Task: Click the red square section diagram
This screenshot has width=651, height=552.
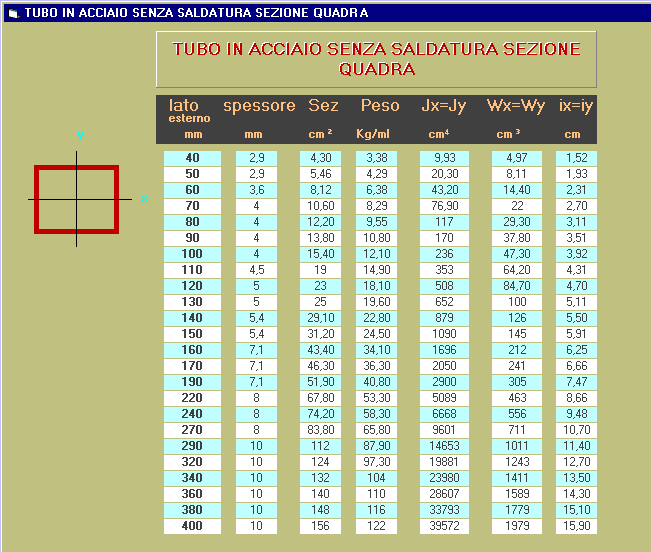Action: [x=76, y=199]
